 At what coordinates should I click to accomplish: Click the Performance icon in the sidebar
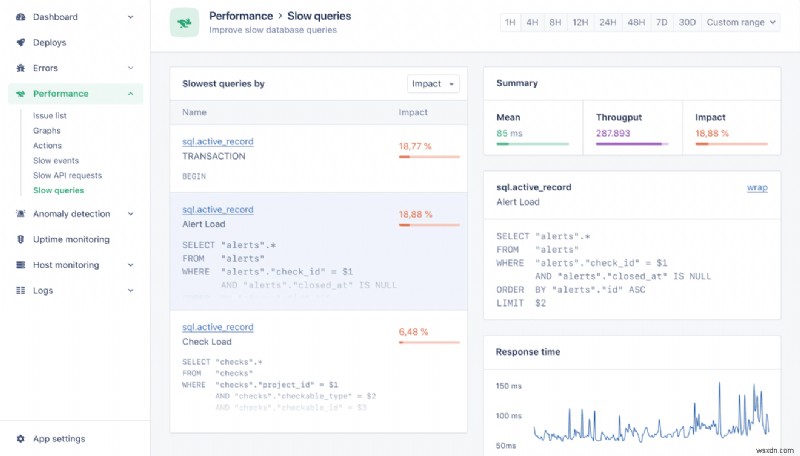tap(20, 94)
